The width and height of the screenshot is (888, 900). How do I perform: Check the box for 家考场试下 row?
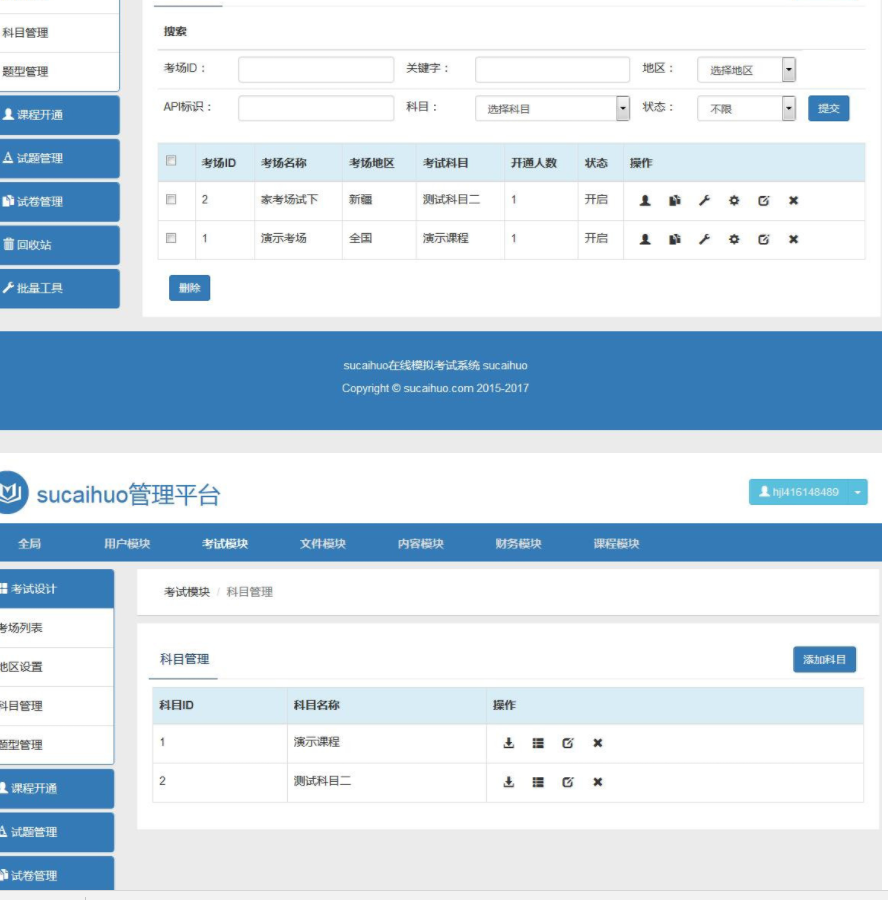point(171,200)
